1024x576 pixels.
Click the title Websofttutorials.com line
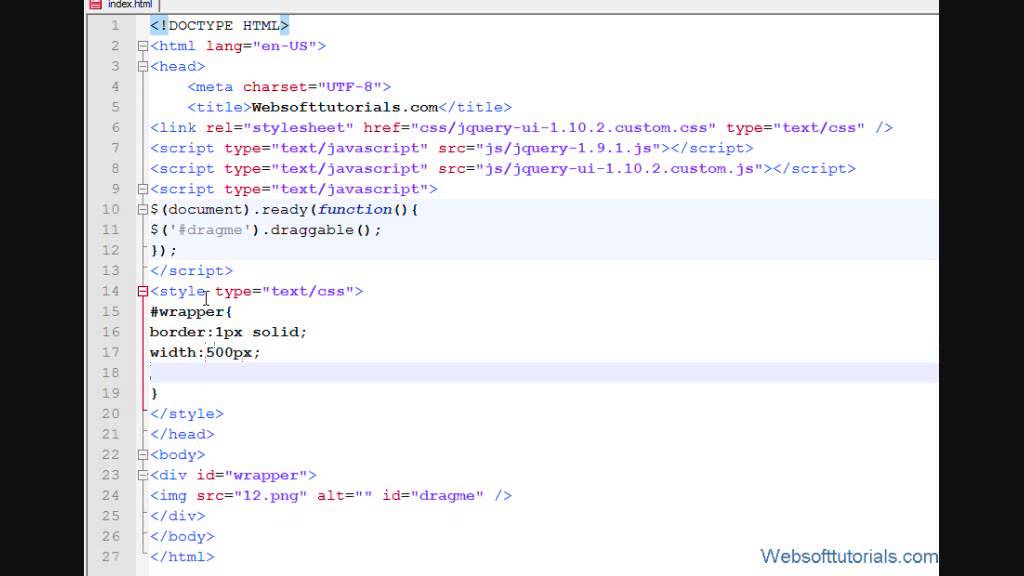click(349, 107)
